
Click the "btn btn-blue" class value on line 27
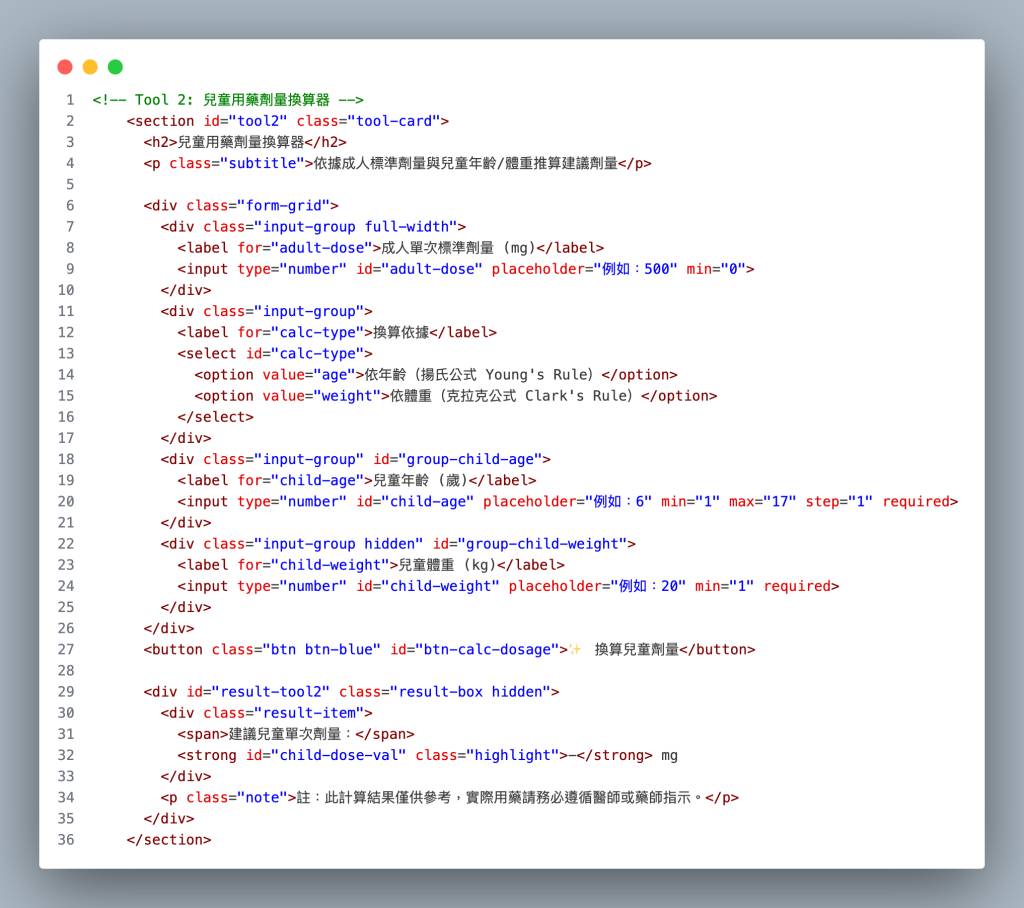pyautogui.click(x=322, y=650)
